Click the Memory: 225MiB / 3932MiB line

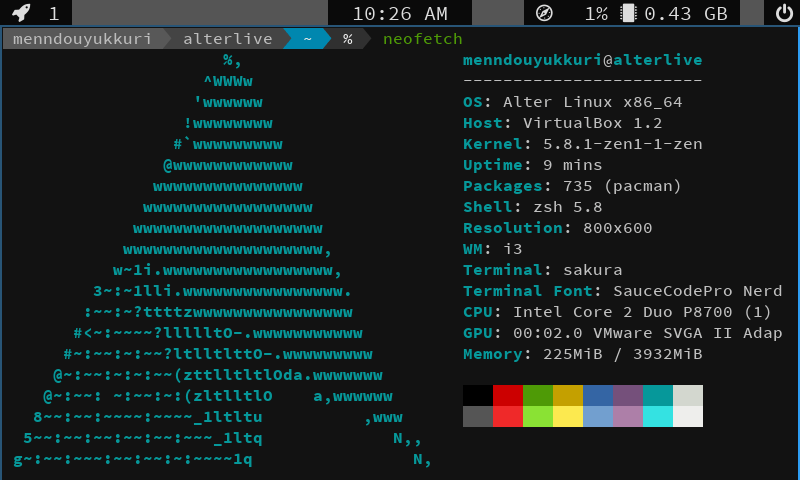[x=583, y=354]
